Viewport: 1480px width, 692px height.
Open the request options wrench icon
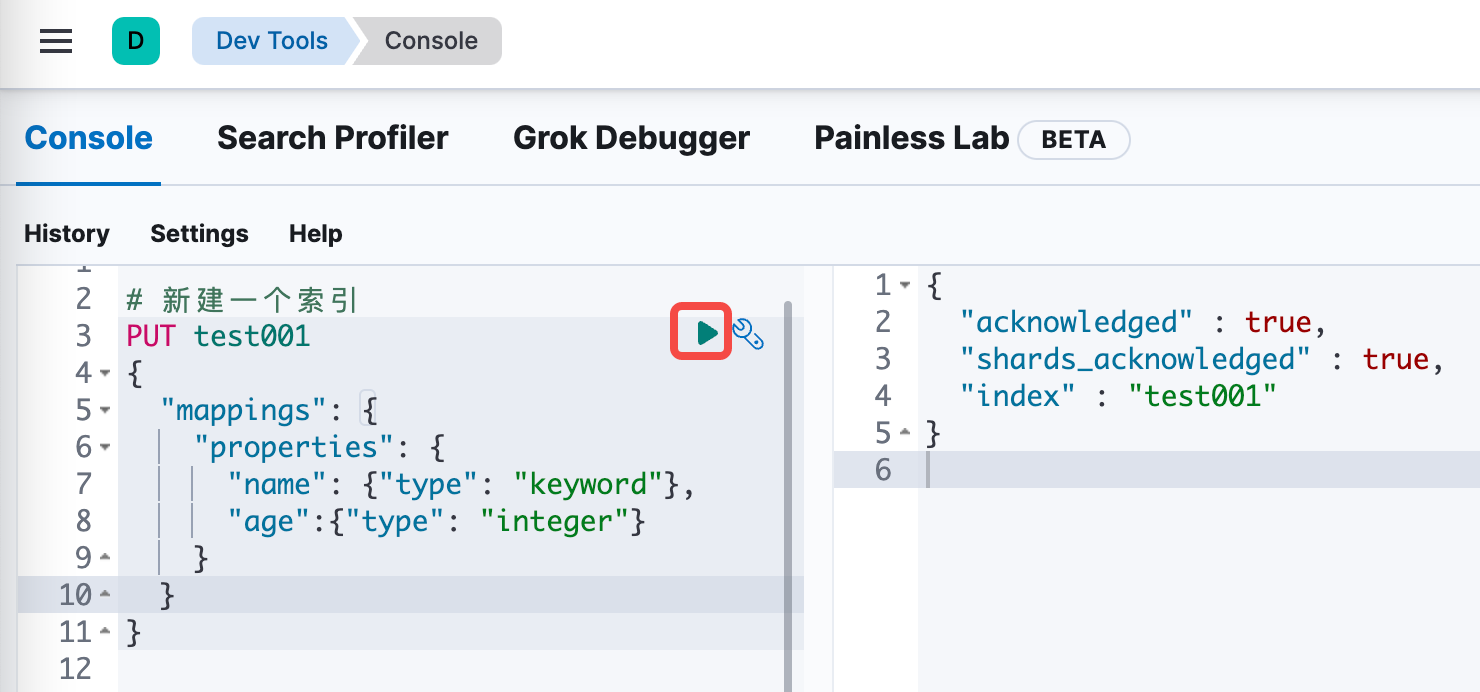coord(748,334)
